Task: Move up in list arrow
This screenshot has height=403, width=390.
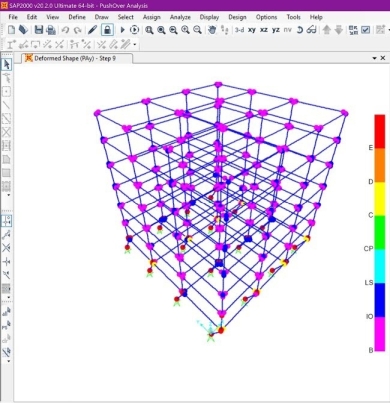Action: click(327, 30)
